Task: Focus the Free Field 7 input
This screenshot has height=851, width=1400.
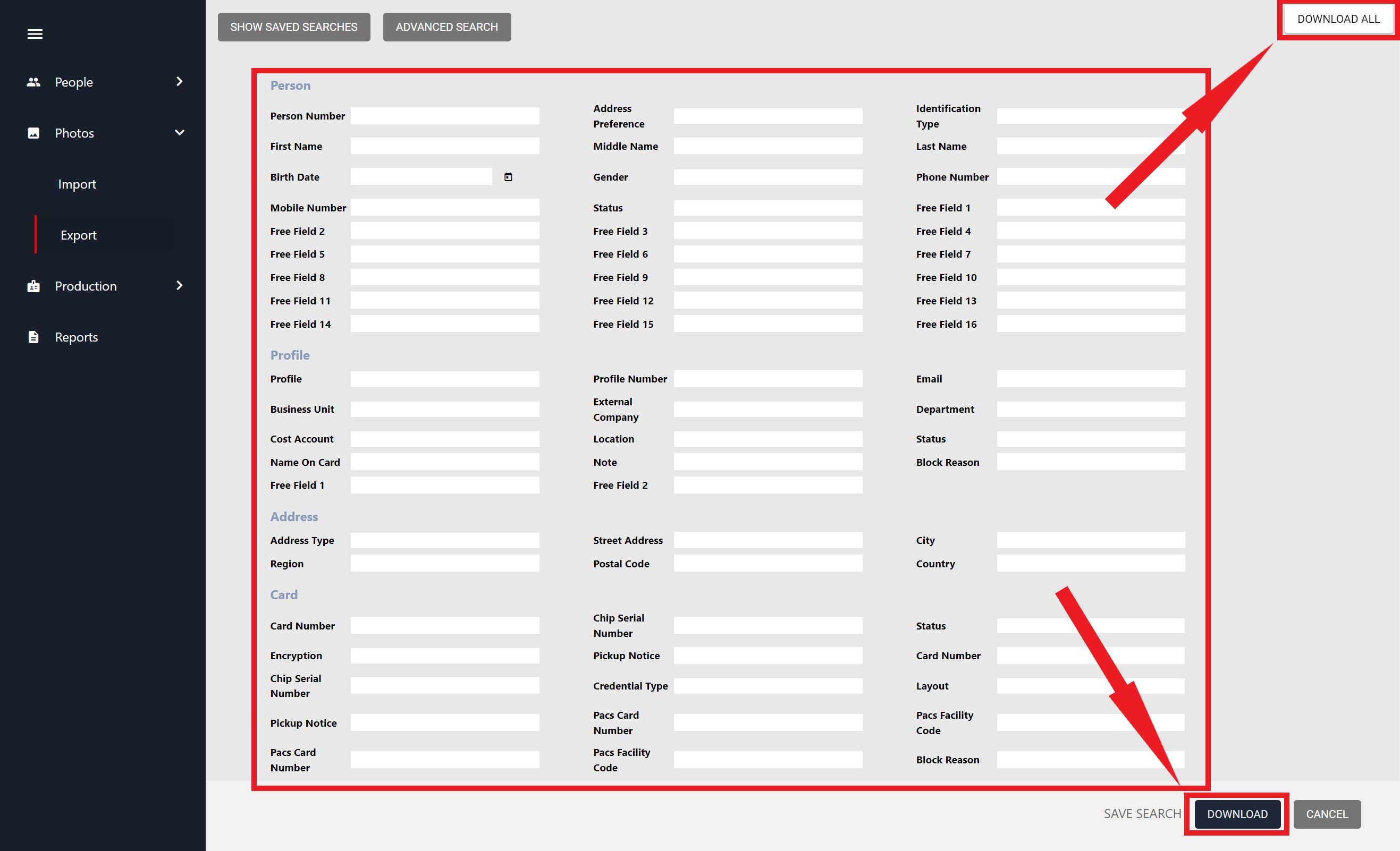Action: pos(1090,254)
